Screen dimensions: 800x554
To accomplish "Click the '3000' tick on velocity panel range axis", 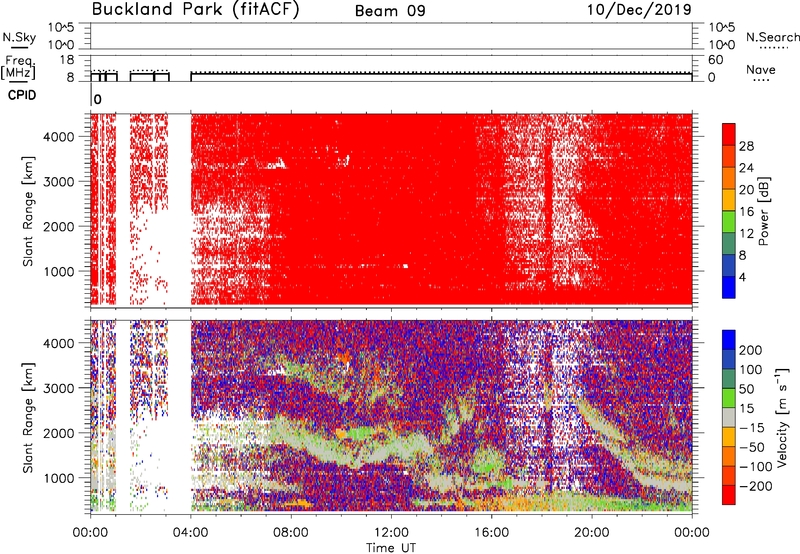I will pyautogui.click(x=58, y=388).
